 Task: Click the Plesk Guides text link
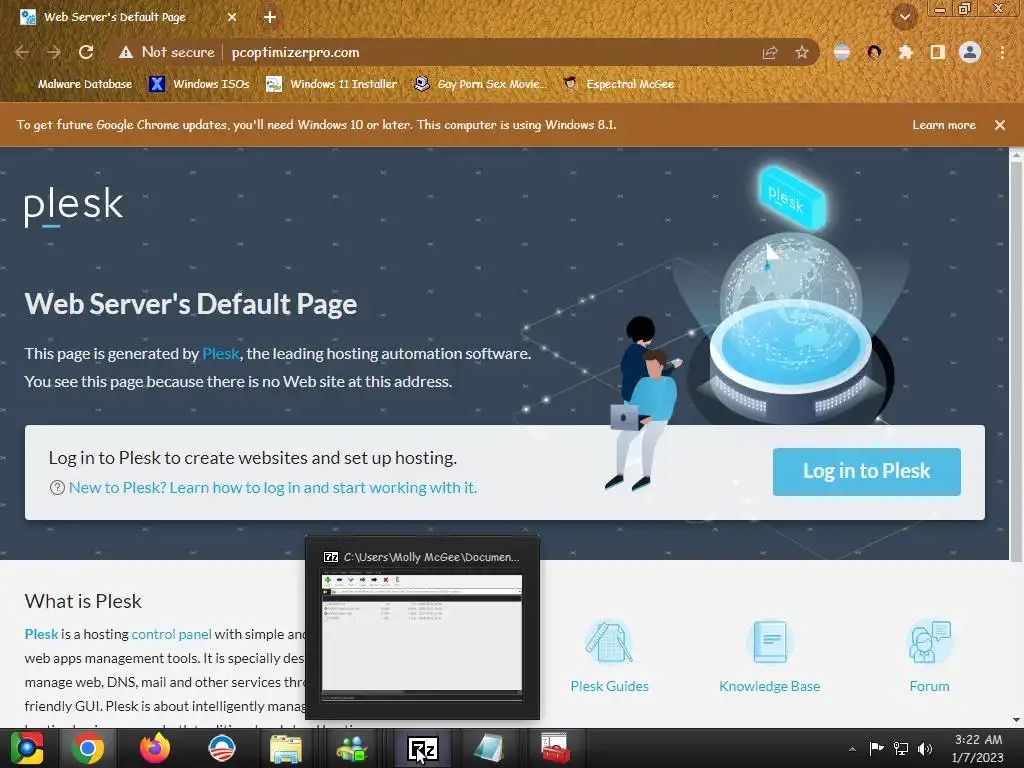[609, 686]
